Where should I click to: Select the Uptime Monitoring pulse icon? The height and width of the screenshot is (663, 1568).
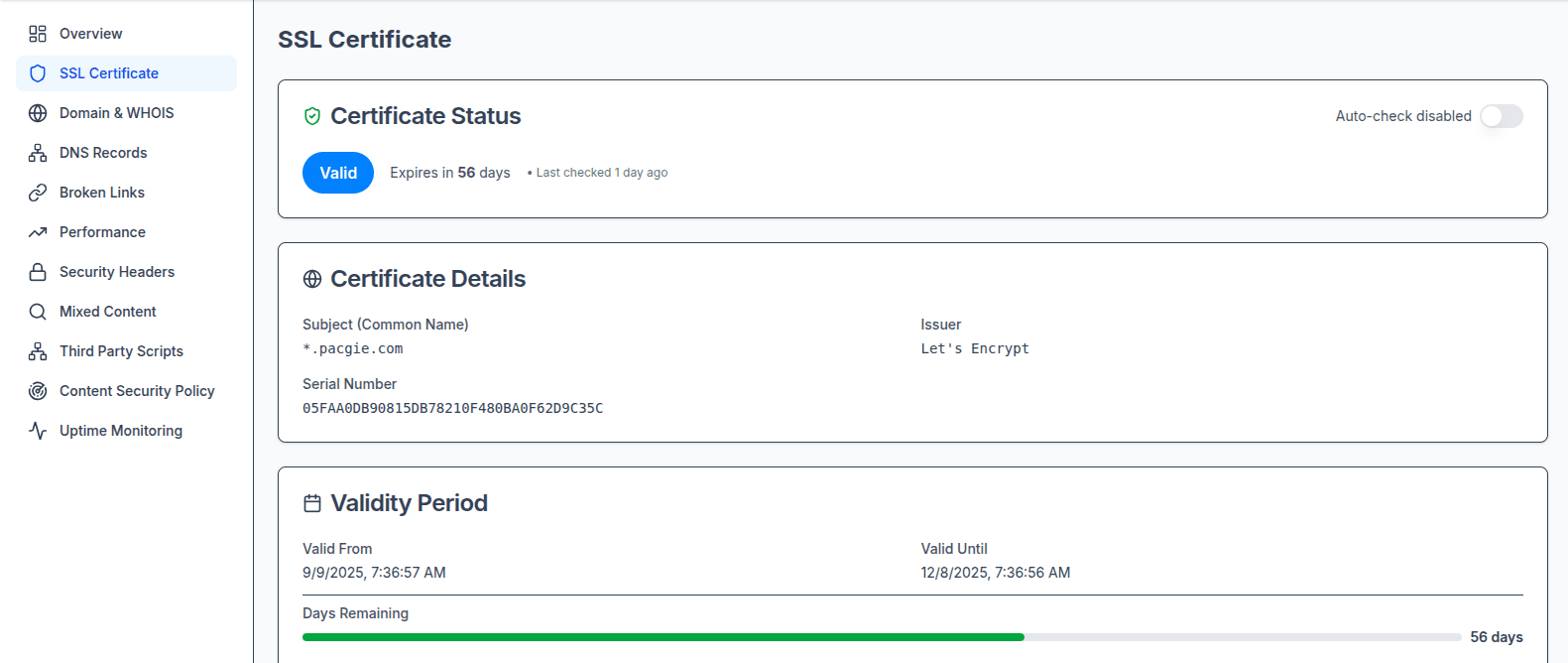[38, 430]
